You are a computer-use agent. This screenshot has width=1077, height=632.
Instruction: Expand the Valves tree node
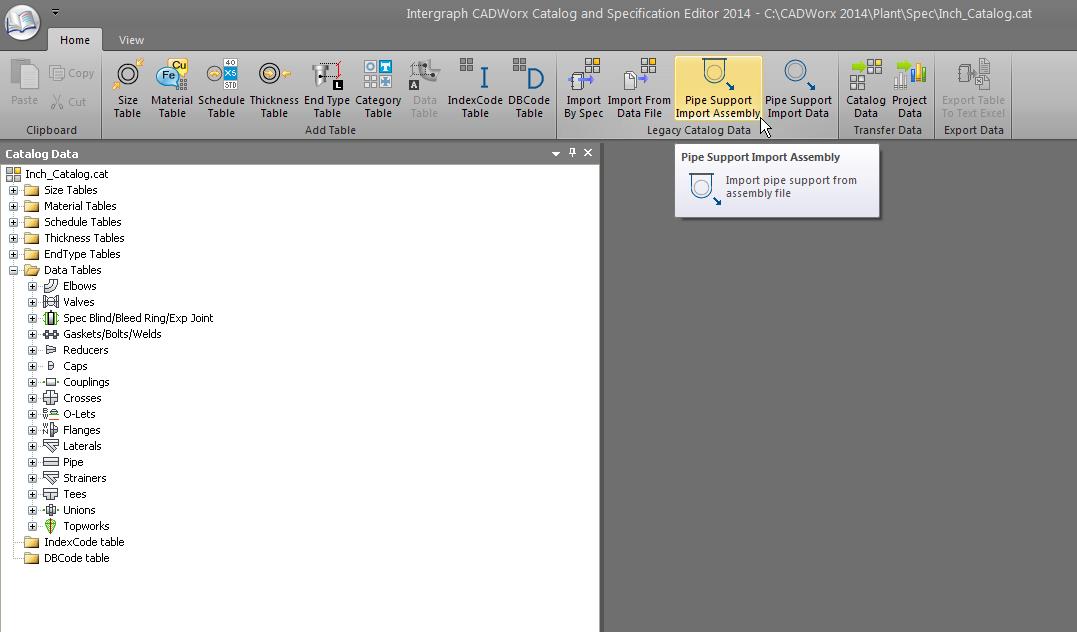click(x=32, y=302)
